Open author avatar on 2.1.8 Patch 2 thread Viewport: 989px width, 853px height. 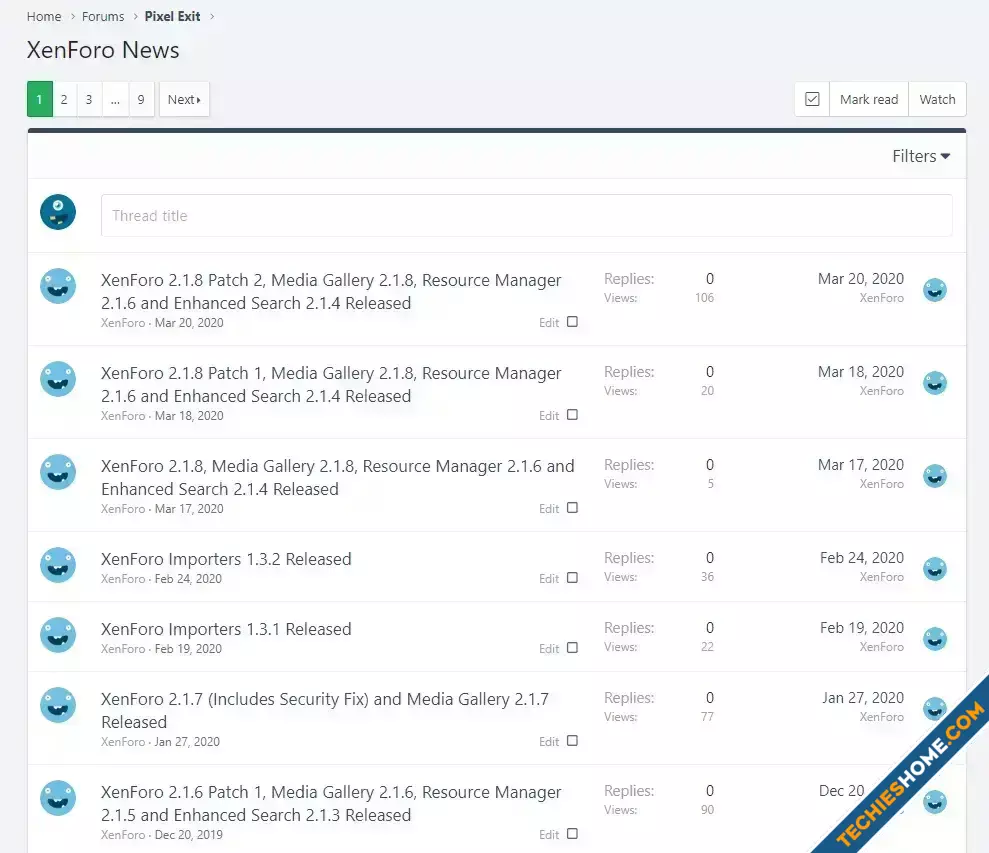[58, 286]
